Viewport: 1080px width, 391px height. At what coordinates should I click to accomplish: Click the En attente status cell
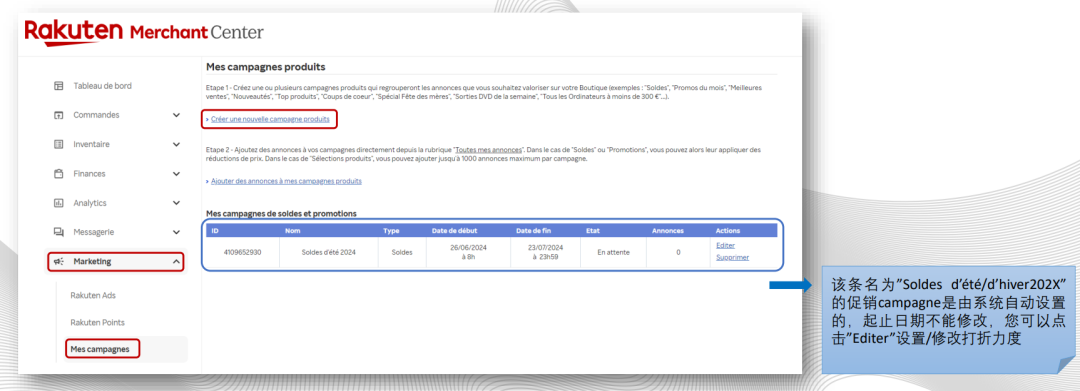(614, 252)
